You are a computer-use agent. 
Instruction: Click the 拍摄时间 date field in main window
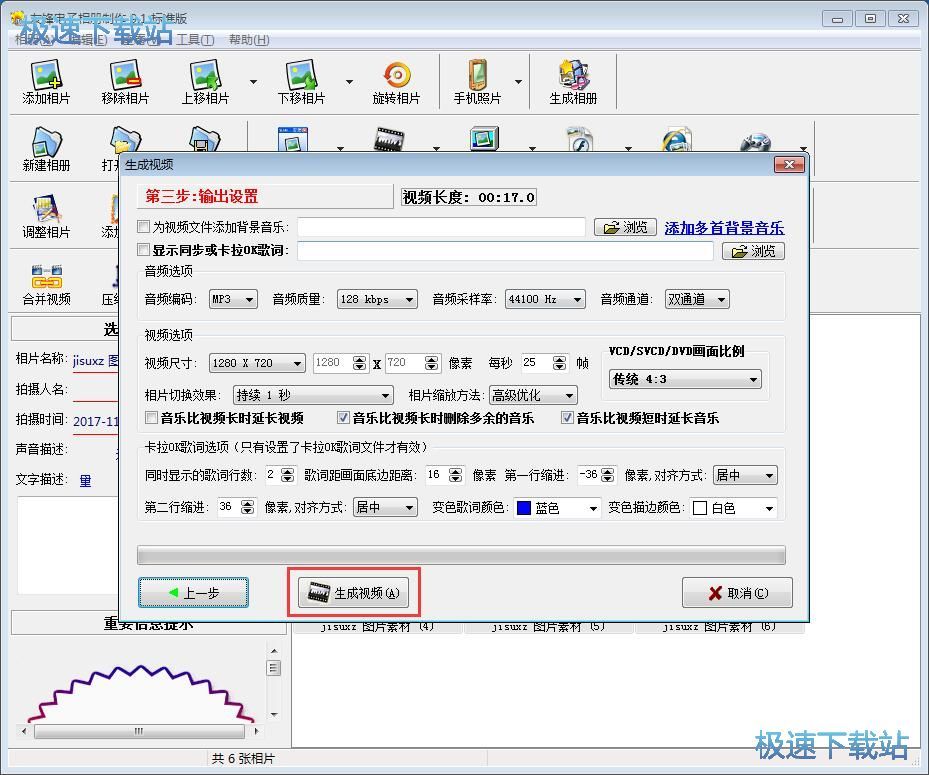[95, 421]
